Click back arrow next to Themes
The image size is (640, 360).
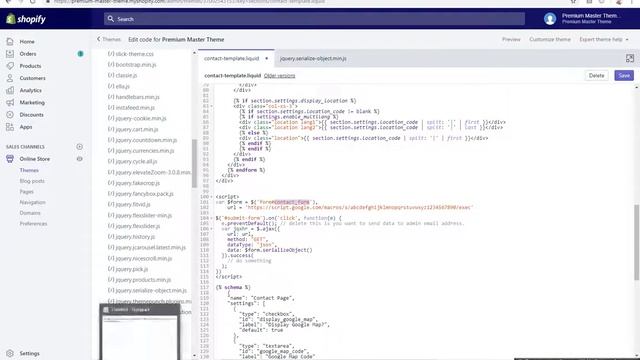[98, 39]
